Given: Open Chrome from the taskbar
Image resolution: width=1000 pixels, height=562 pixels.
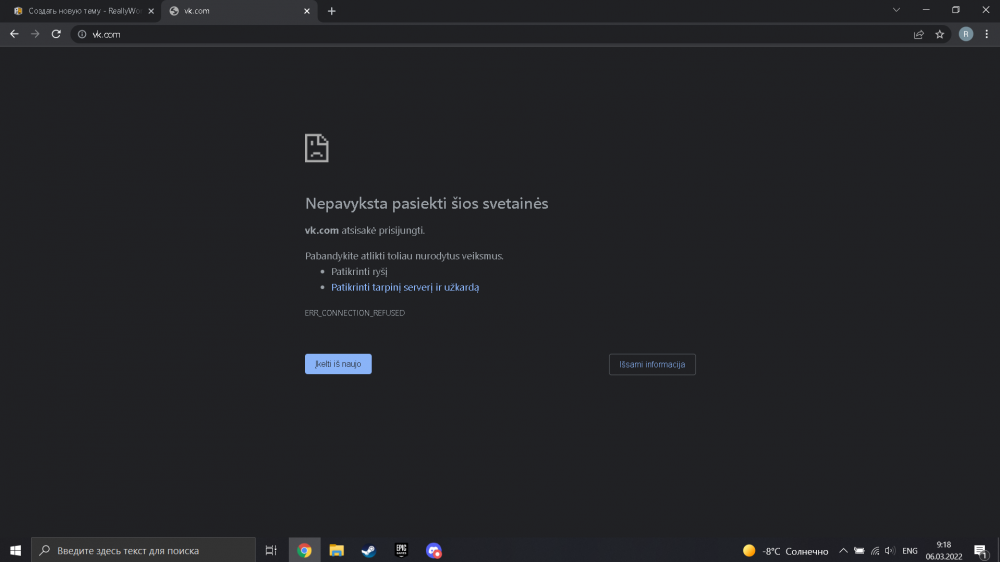Looking at the screenshot, I should pos(304,550).
